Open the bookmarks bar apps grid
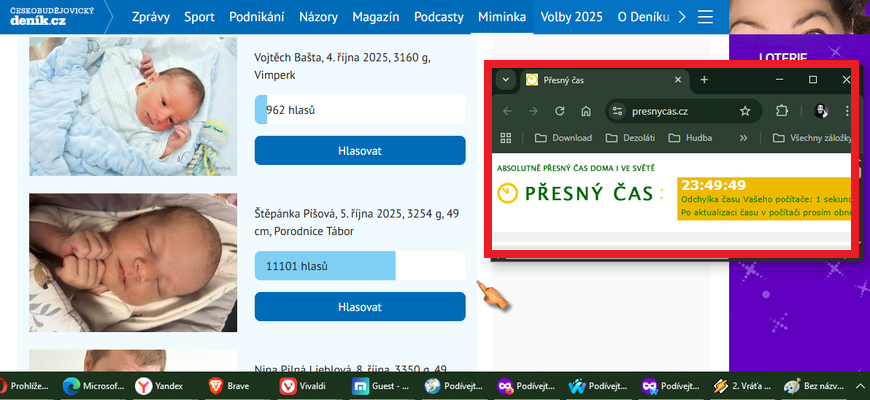Image resolution: width=870 pixels, height=400 pixels. tap(506, 138)
